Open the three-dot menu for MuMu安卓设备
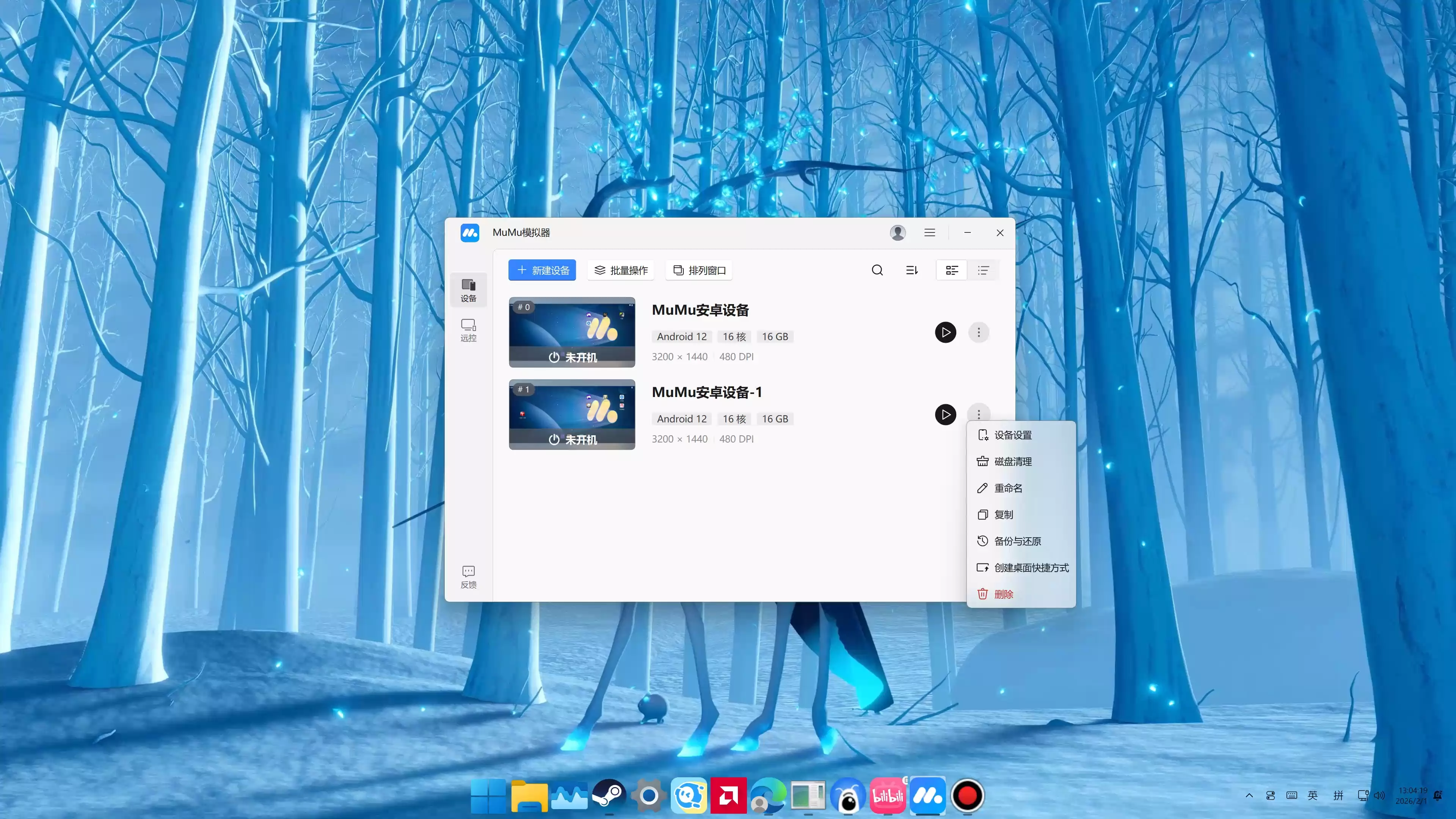This screenshot has height=819, width=1456. (x=979, y=333)
